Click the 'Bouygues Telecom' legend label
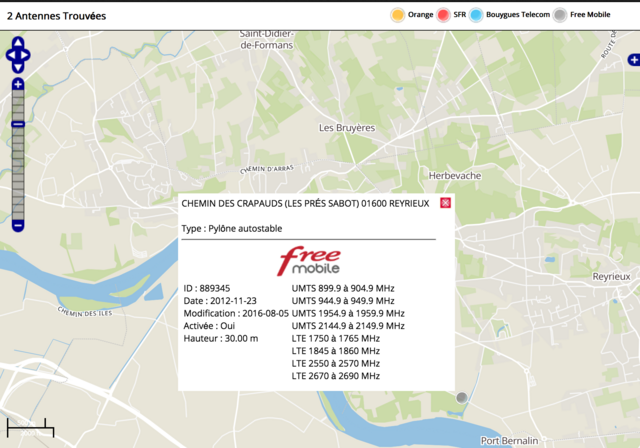640x448 pixels. tap(518, 15)
